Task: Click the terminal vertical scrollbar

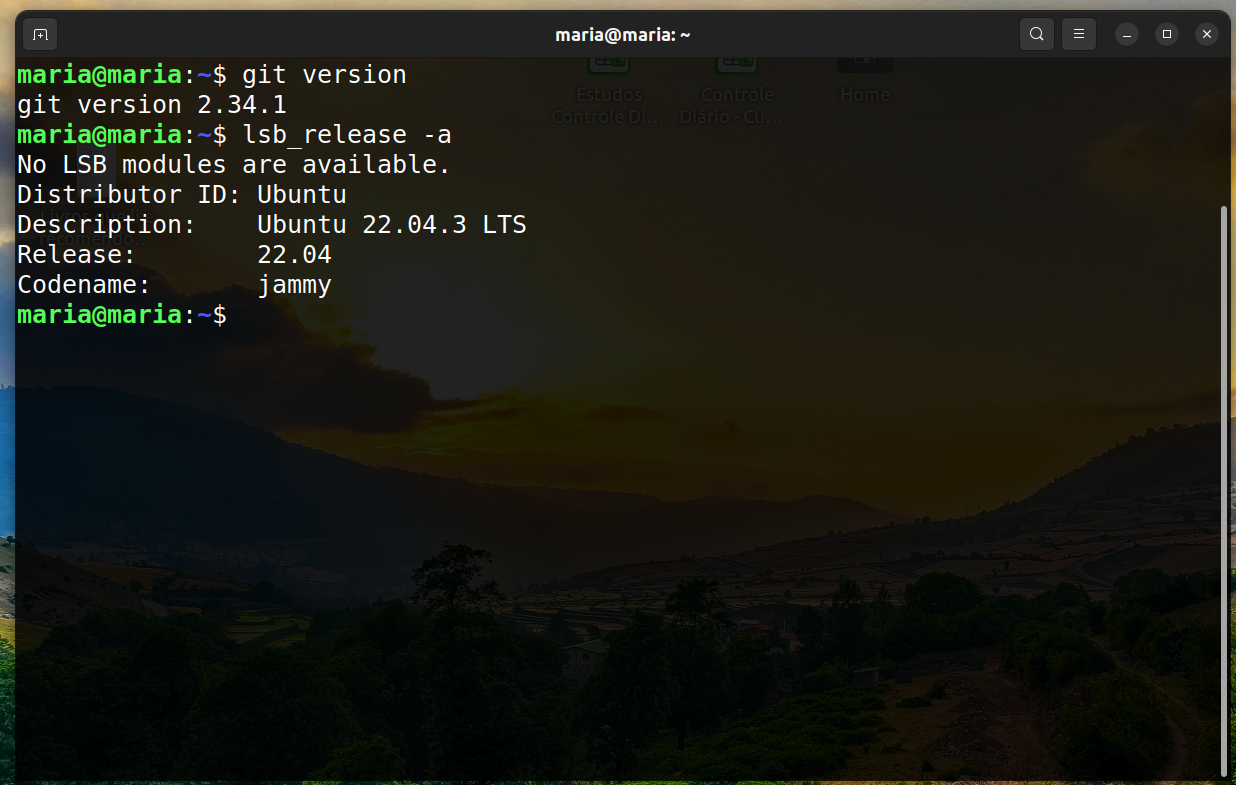Action: [x=1224, y=490]
